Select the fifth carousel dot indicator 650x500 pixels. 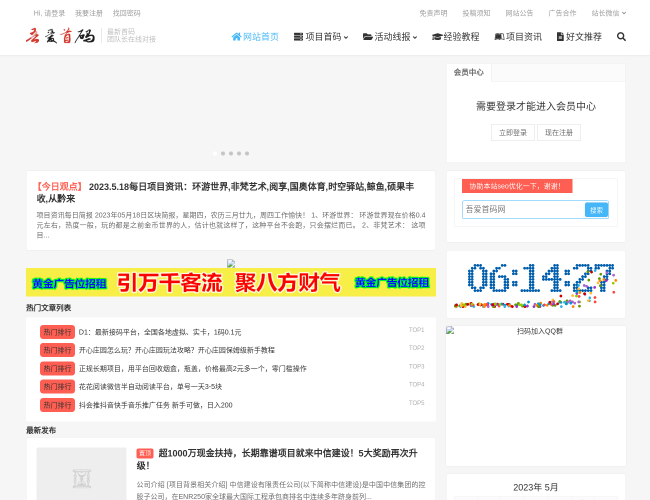point(247,153)
